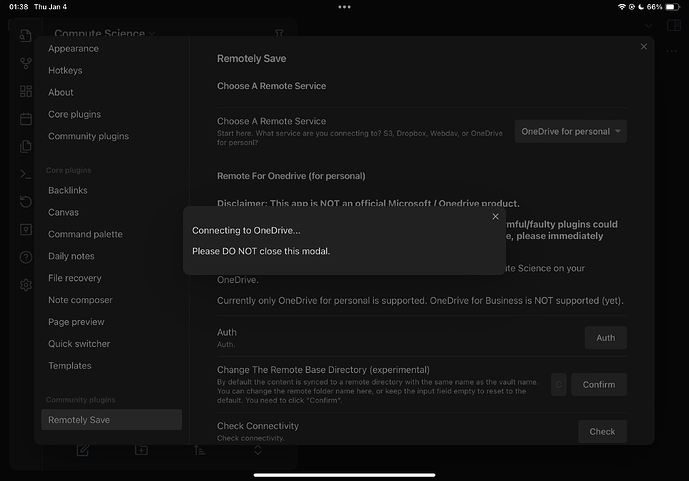Open Daily notes plugin options

point(71,256)
